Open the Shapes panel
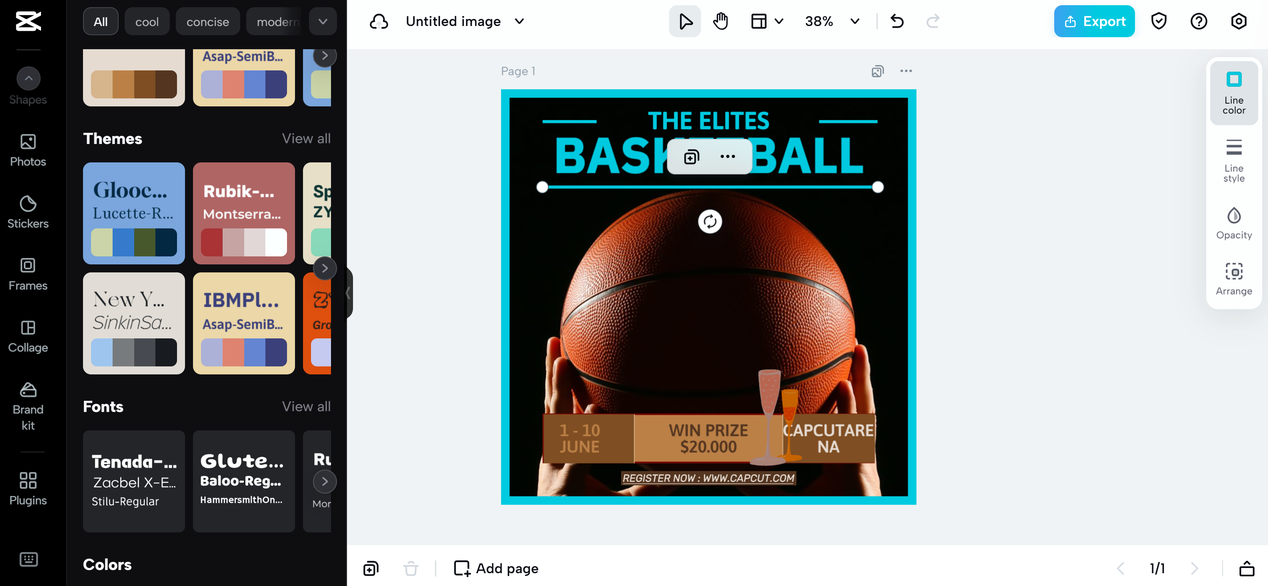The width and height of the screenshot is (1268, 586). [28, 86]
